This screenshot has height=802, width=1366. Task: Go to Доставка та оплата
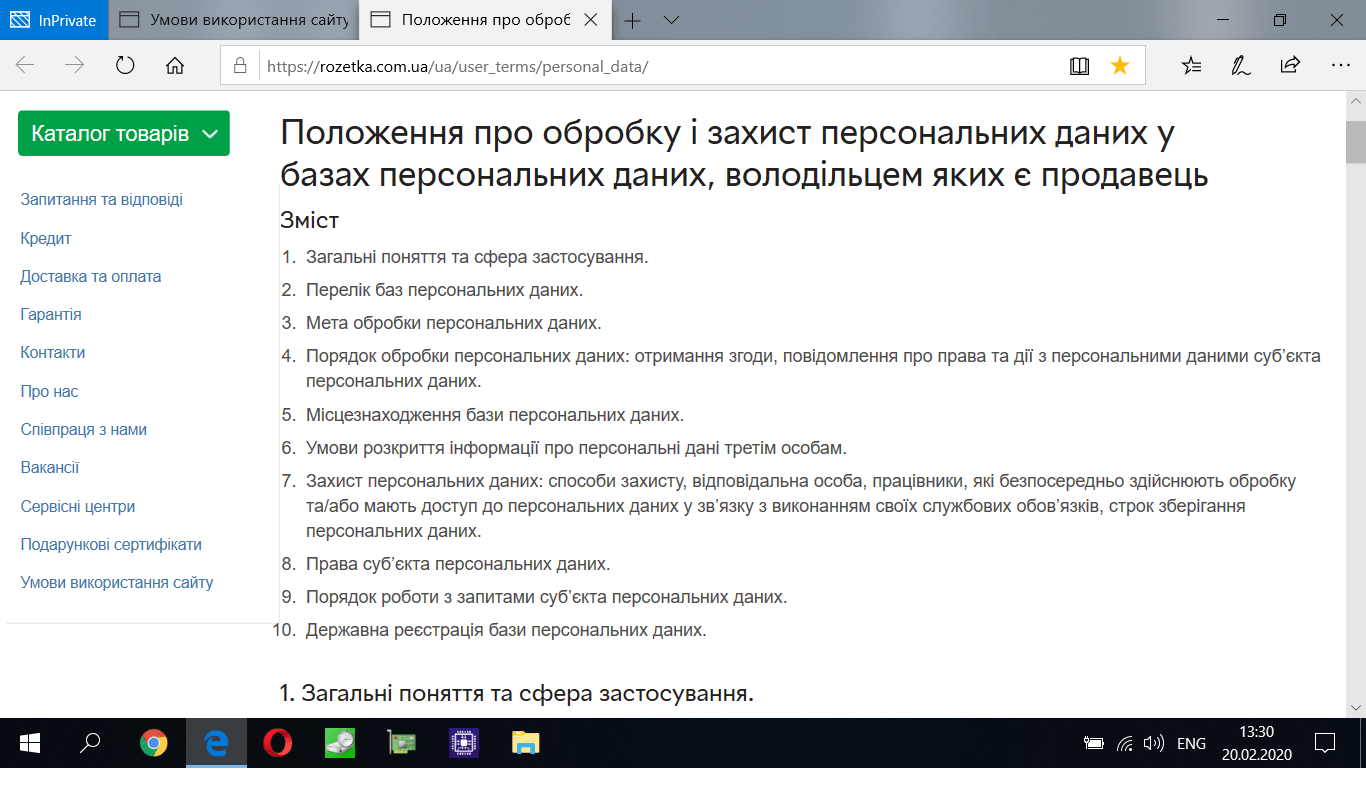coord(91,276)
